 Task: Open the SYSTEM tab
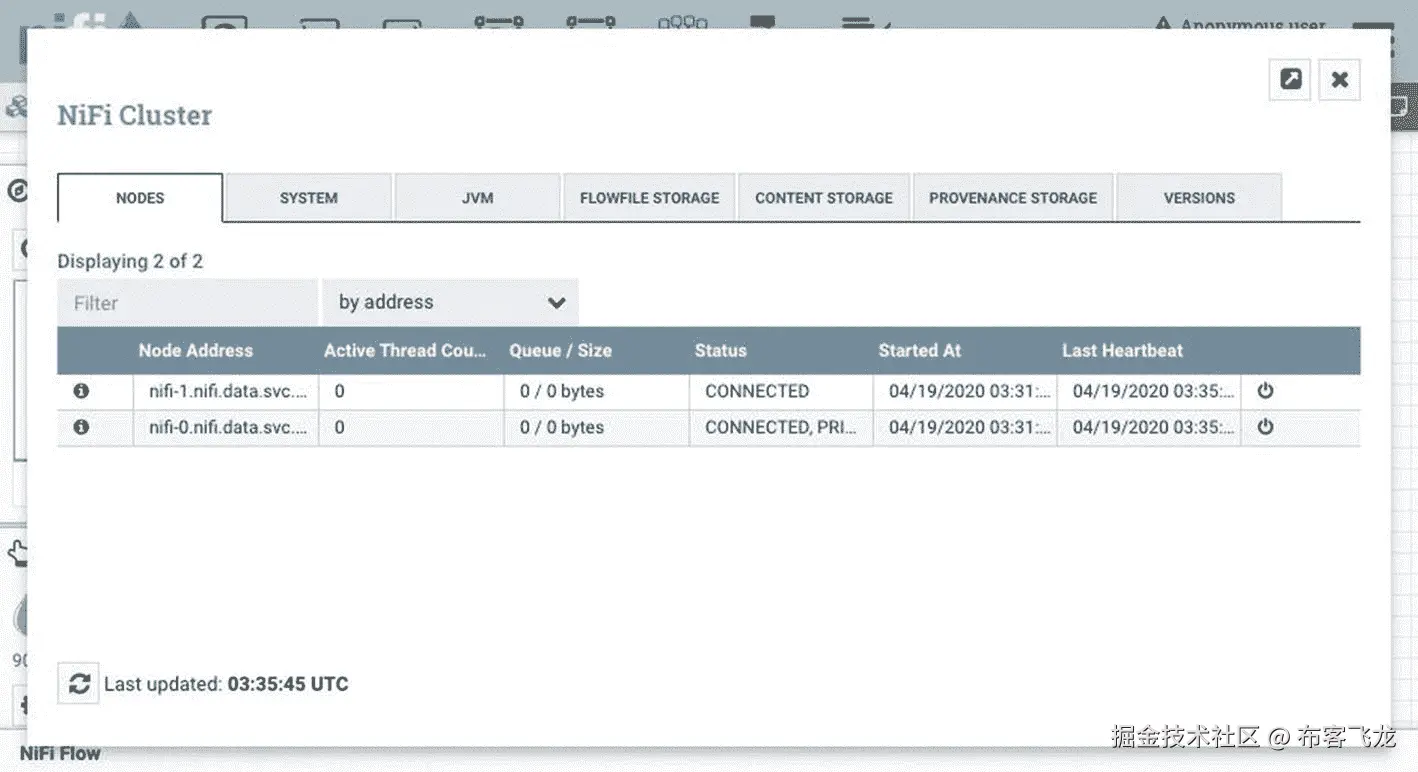click(x=308, y=198)
